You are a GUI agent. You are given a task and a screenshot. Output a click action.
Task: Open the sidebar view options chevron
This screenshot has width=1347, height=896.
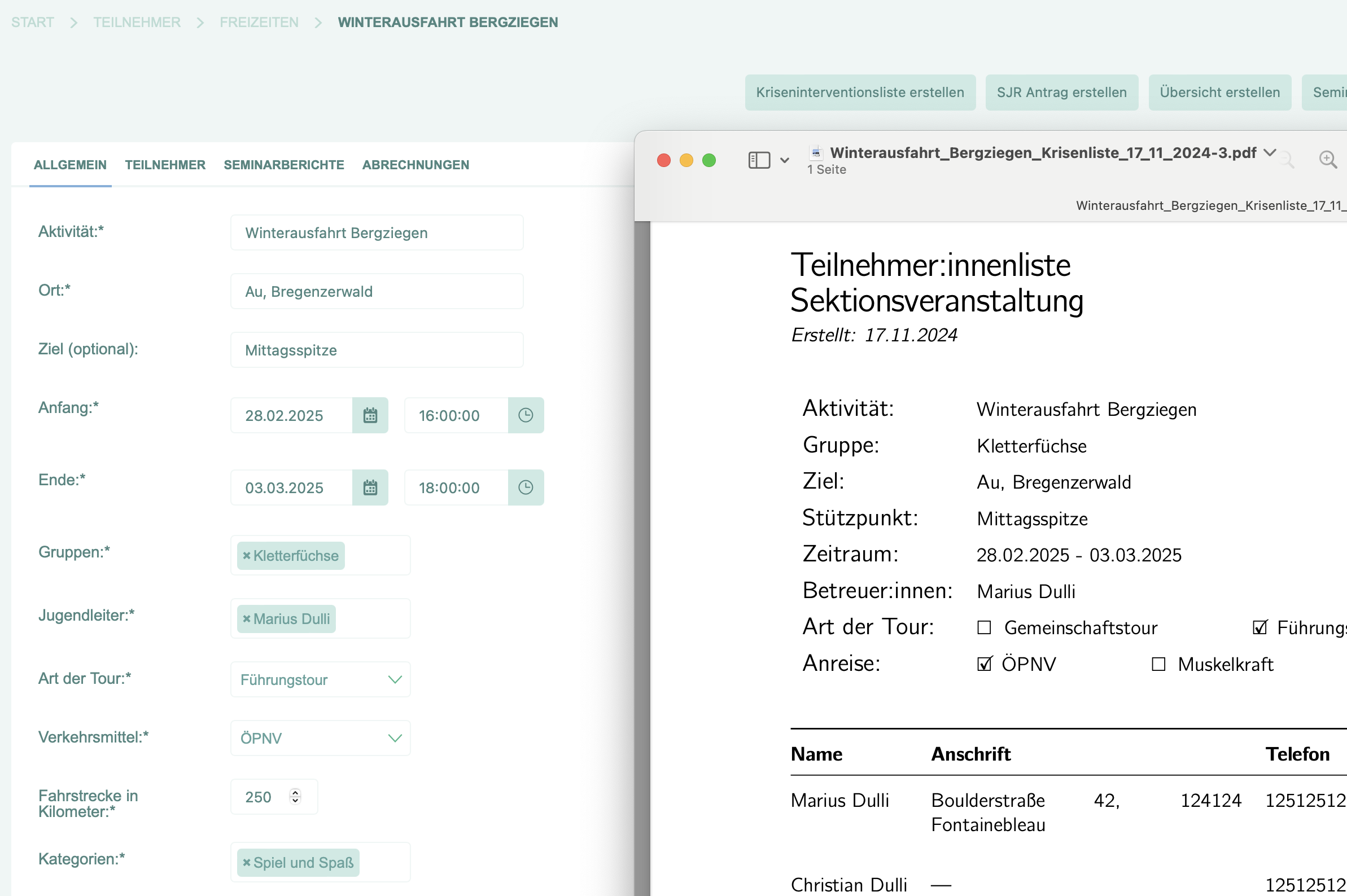(x=784, y=161)
